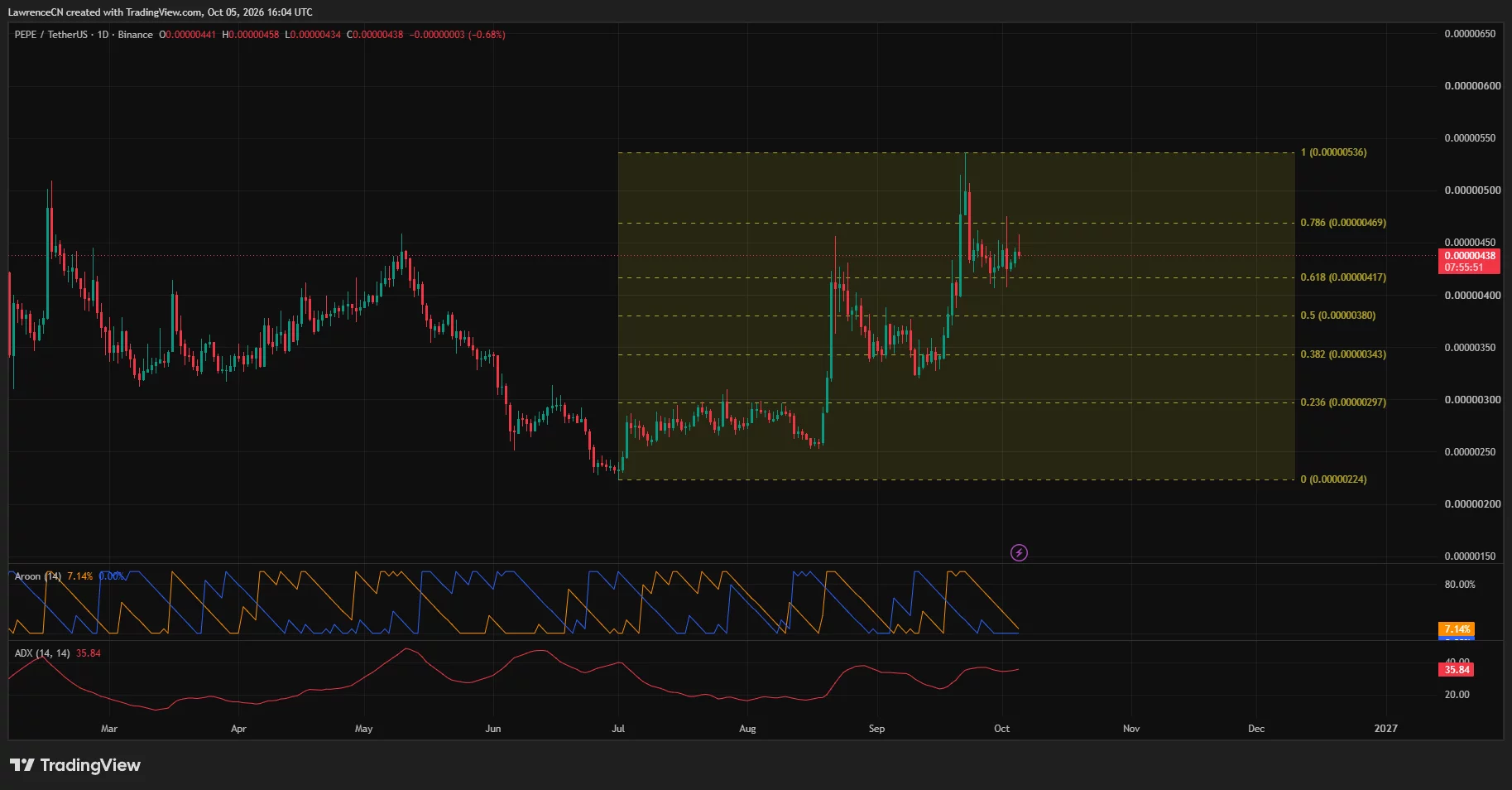Image resolution: width=1512 pixels, height=790 pixels.
Task: Select the Fibonacci 1 (0.00000536) level label
Action: coord(1333,152)
